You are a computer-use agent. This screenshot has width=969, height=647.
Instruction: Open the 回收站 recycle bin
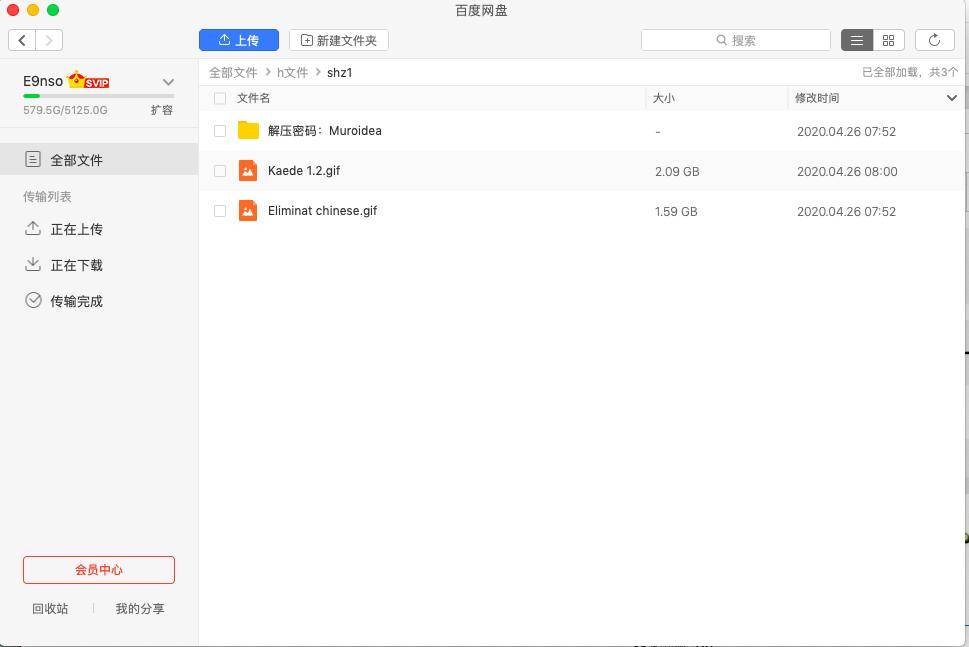[x=50, y=609]
